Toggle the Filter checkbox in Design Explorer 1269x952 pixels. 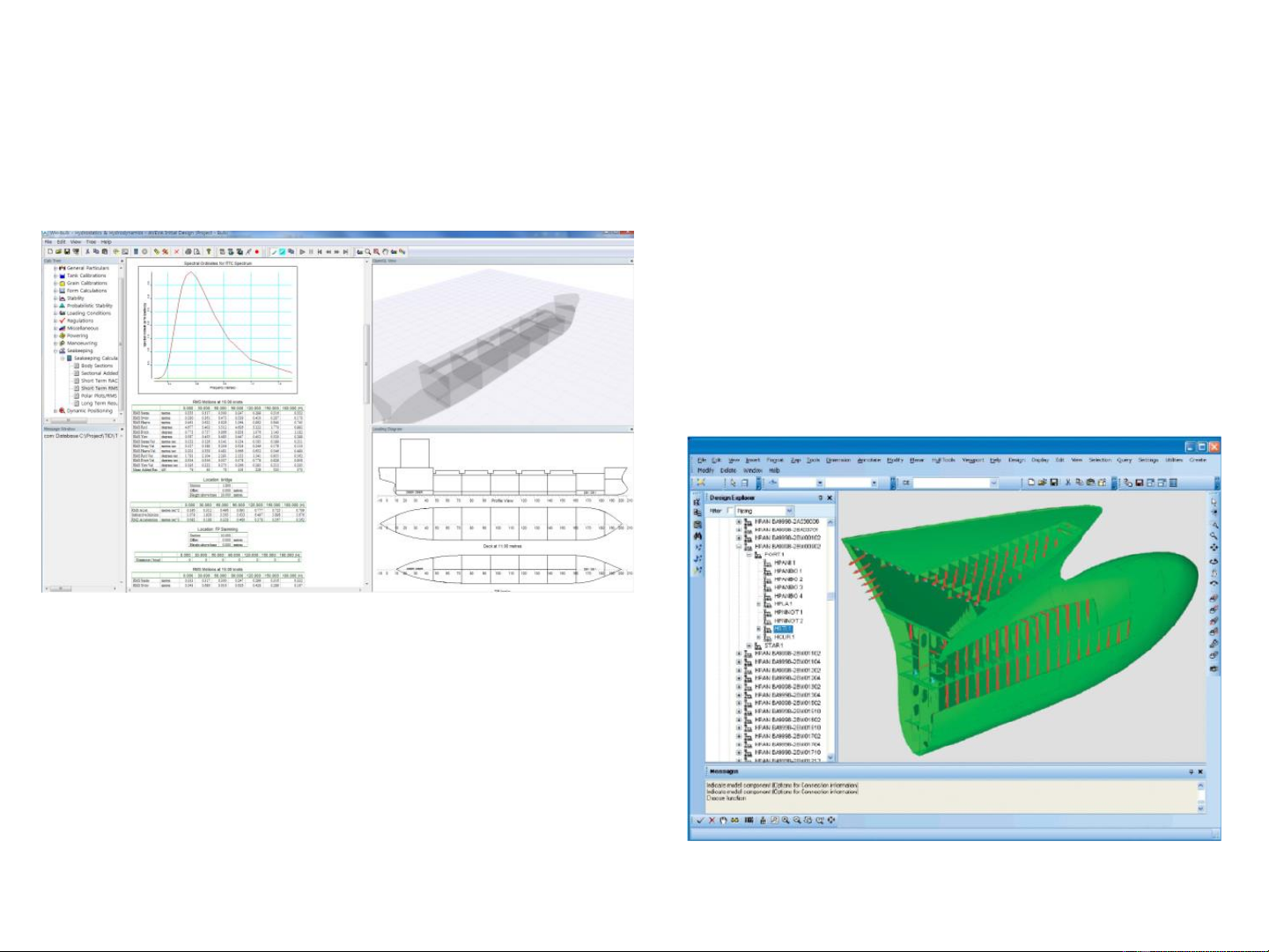click(x=729, y=511)
